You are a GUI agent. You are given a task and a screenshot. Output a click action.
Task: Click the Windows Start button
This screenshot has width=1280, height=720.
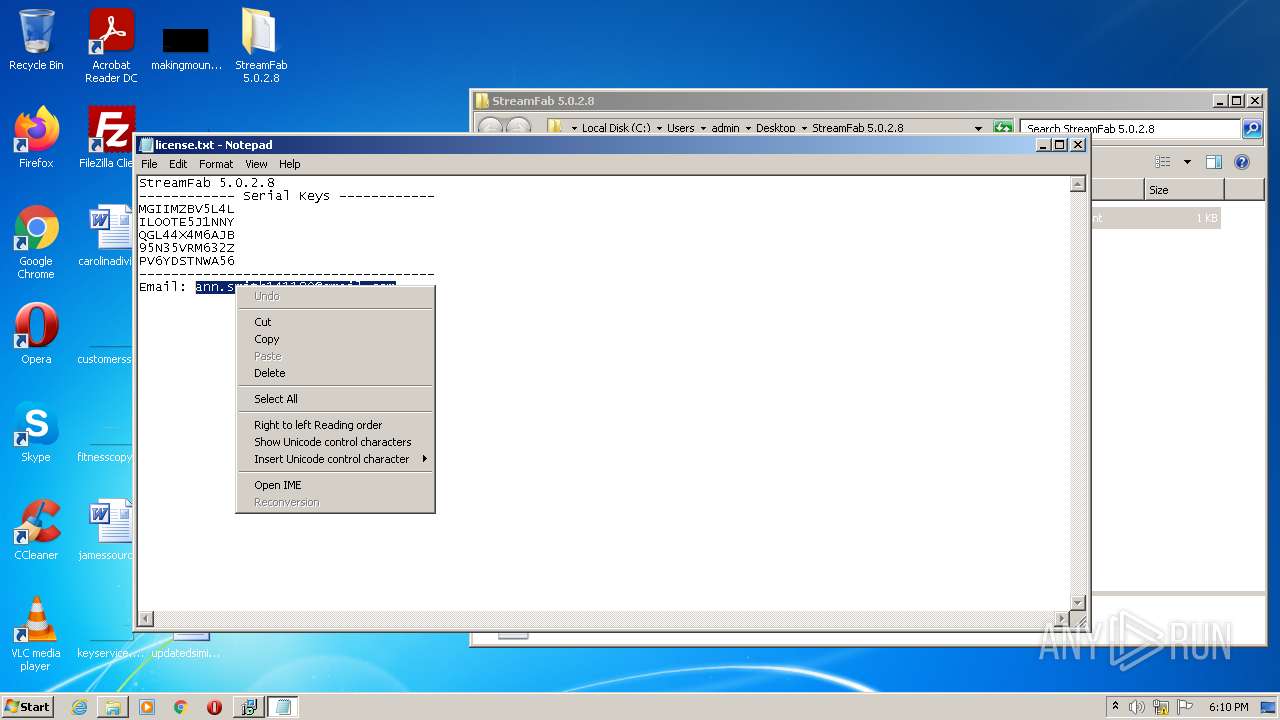(27, 707)
